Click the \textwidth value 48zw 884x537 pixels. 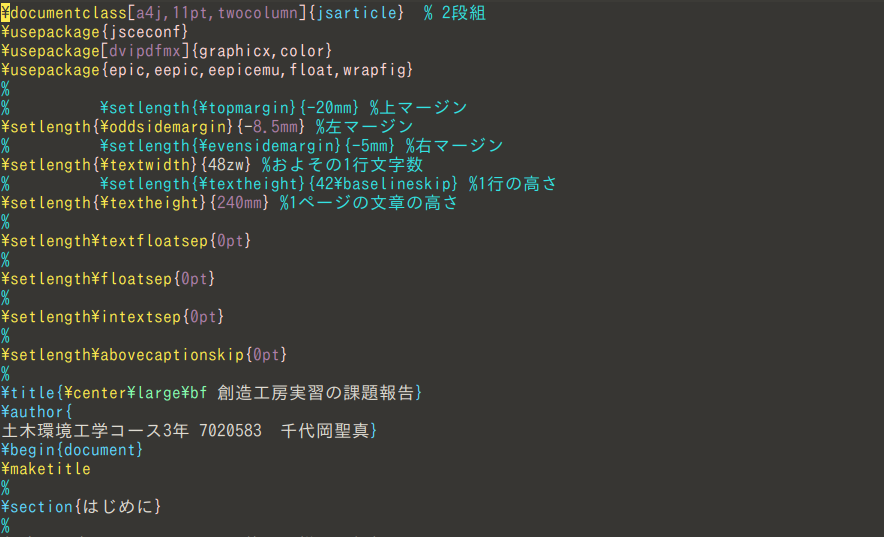(x=226, y=165)
